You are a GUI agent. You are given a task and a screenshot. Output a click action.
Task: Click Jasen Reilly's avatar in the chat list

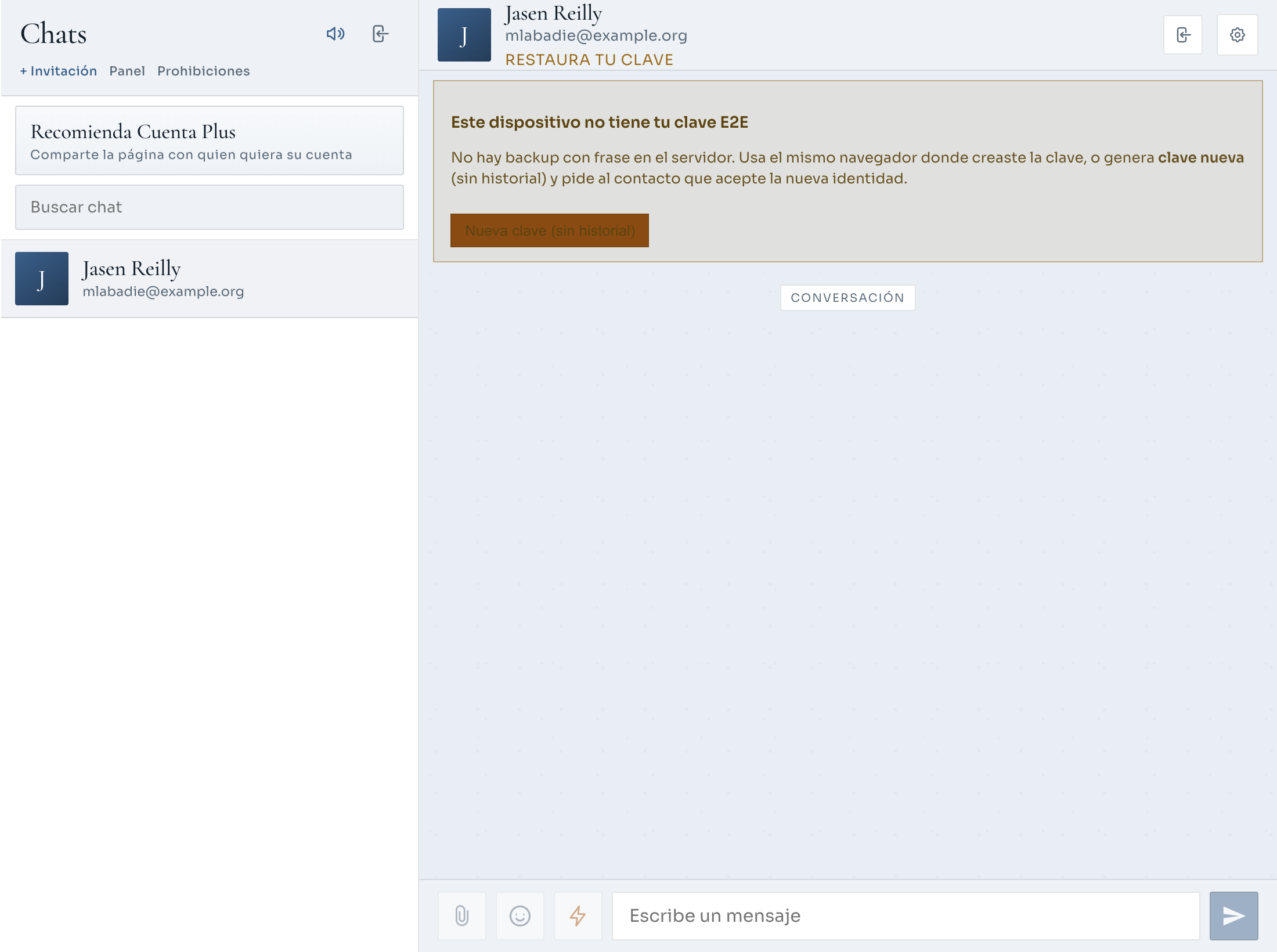click(42, 279)
